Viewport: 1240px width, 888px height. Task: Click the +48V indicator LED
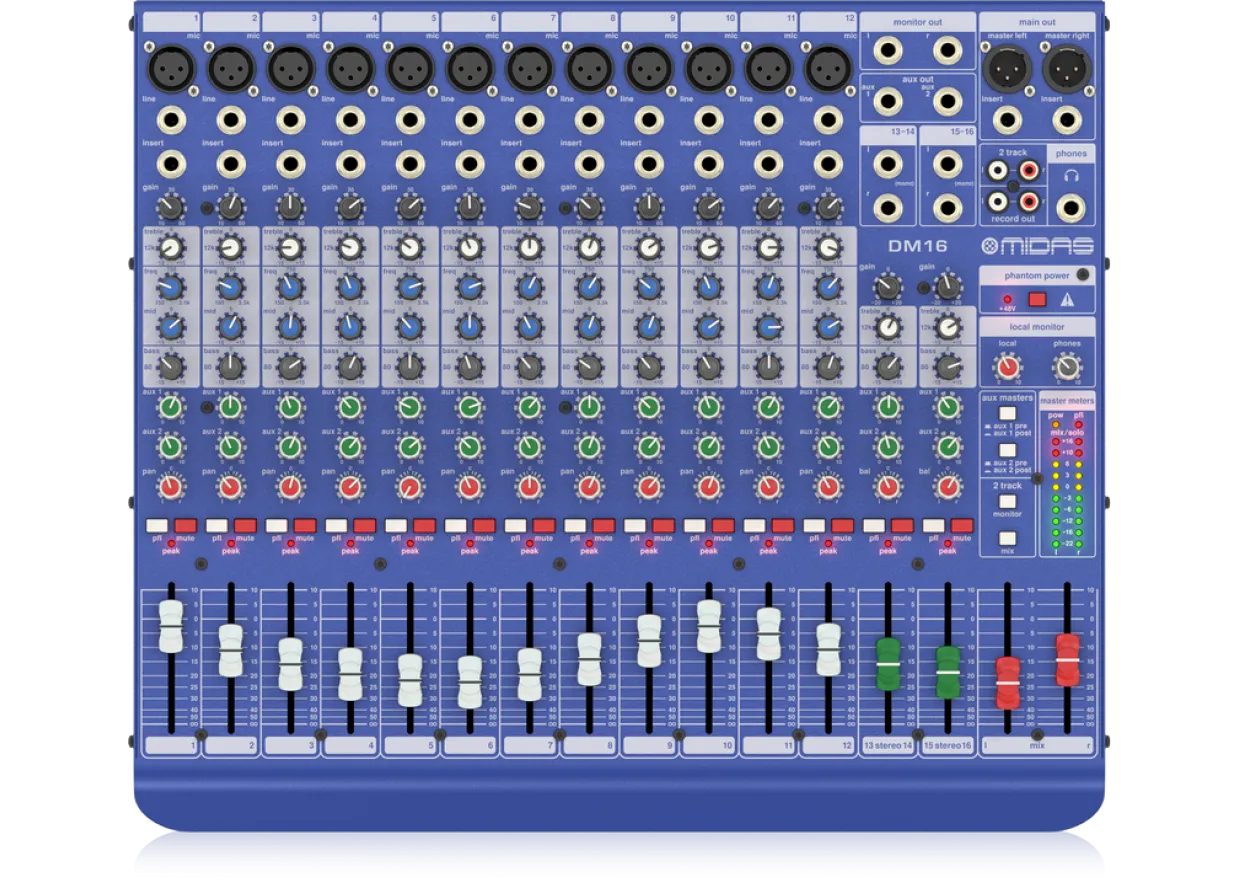click(1007, 298)
